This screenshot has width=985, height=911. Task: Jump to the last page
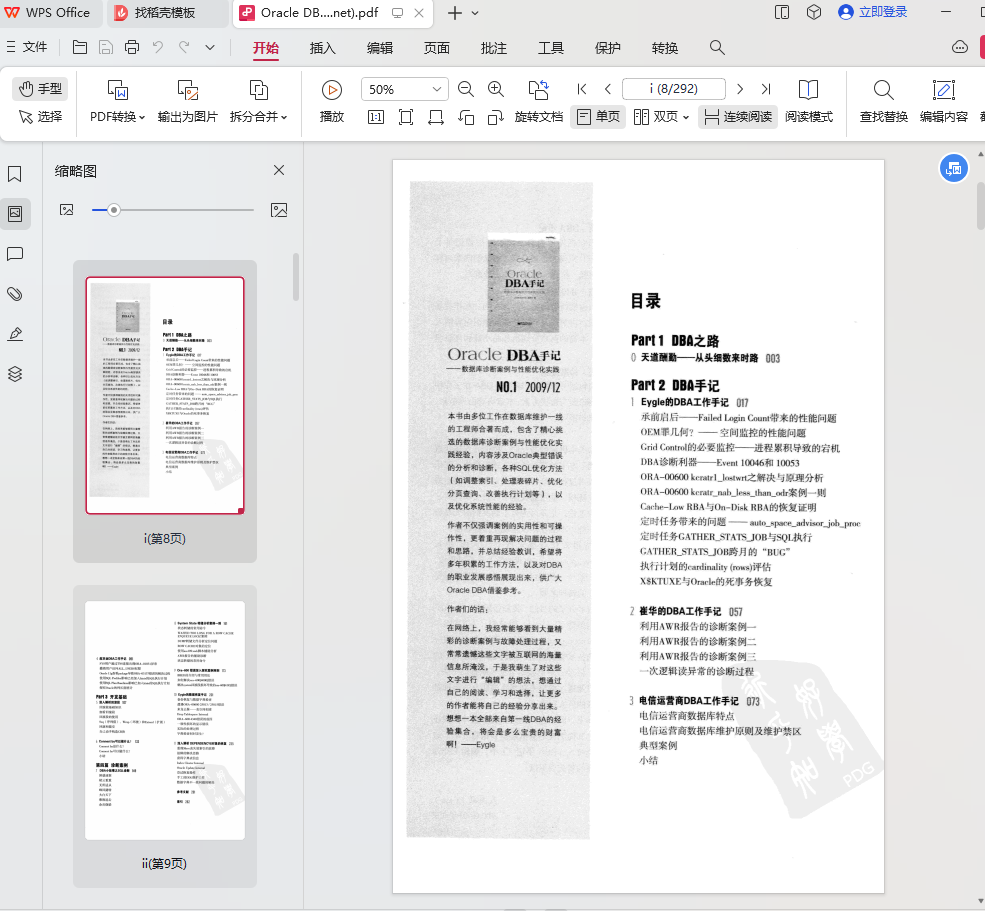(x=766, y=89)
